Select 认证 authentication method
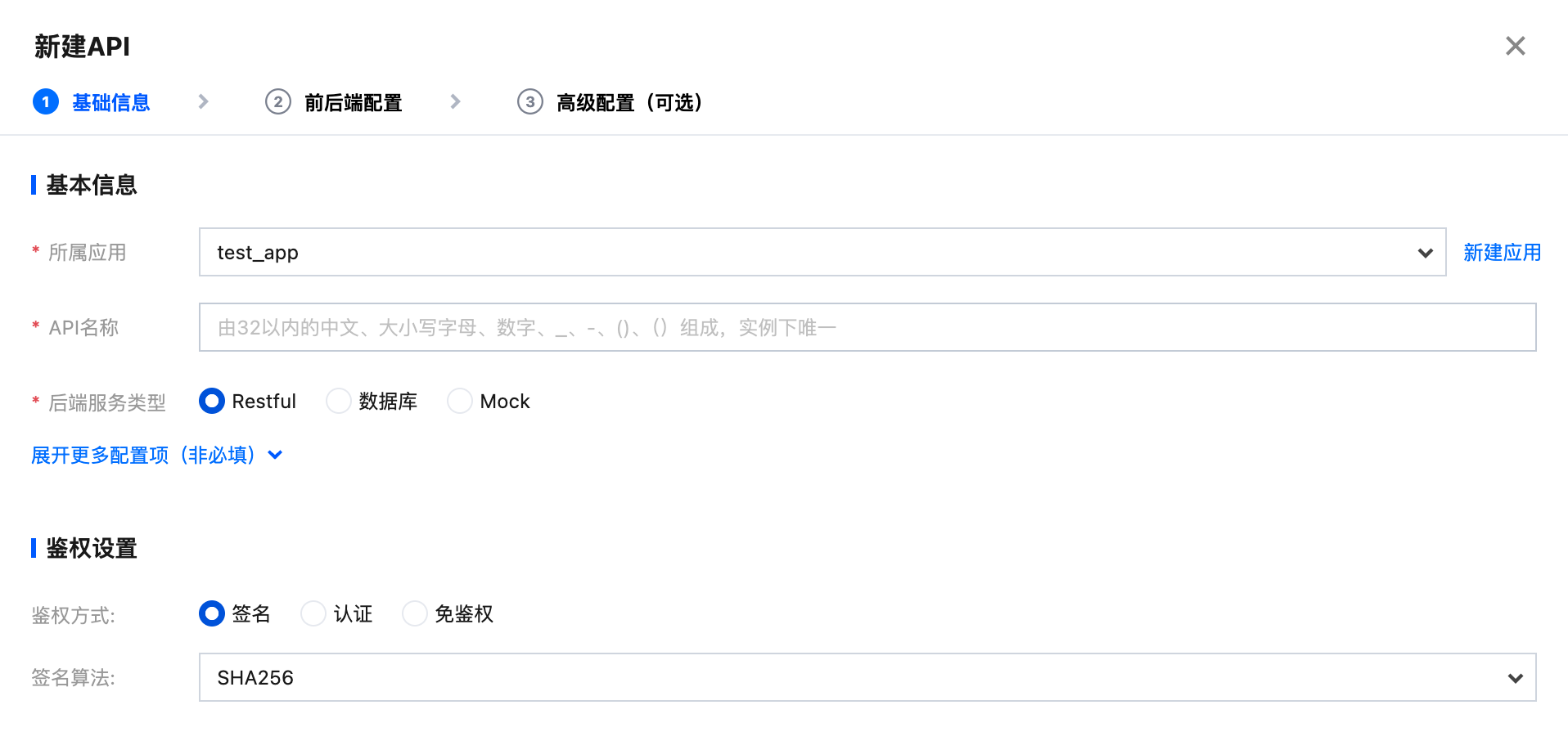The image size is (1568, 741). 313,613
